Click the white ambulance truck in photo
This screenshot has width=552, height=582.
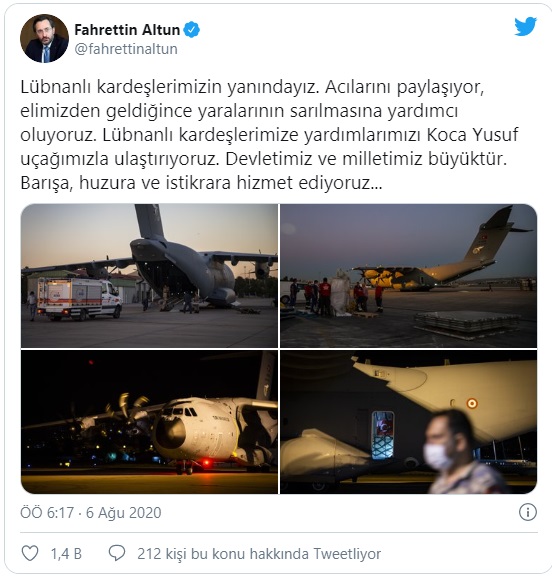79,298
